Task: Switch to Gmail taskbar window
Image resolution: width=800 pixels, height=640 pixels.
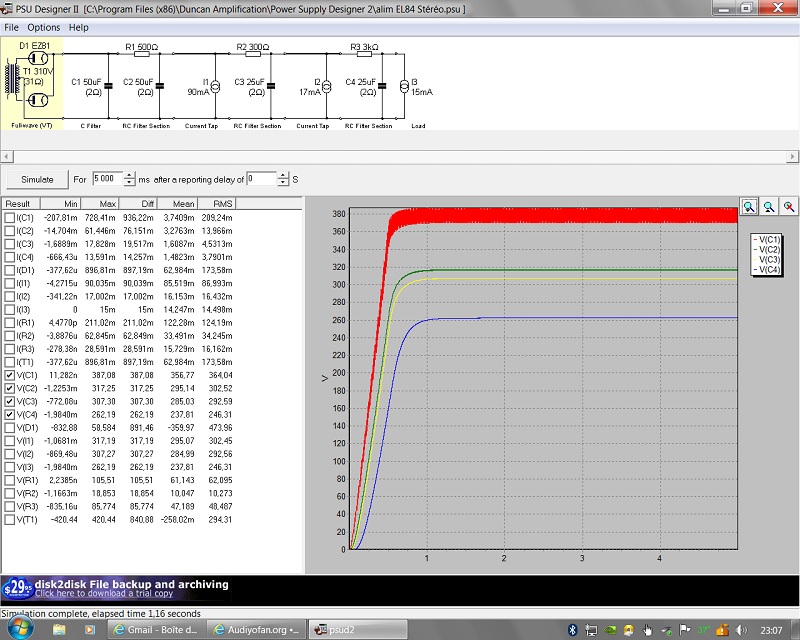Action: 156,630
